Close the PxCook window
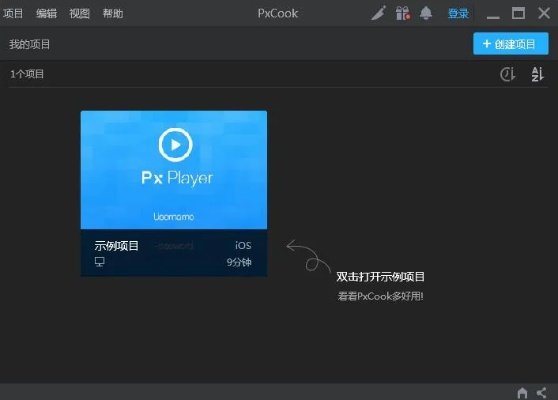 click(x=544, y=14)
